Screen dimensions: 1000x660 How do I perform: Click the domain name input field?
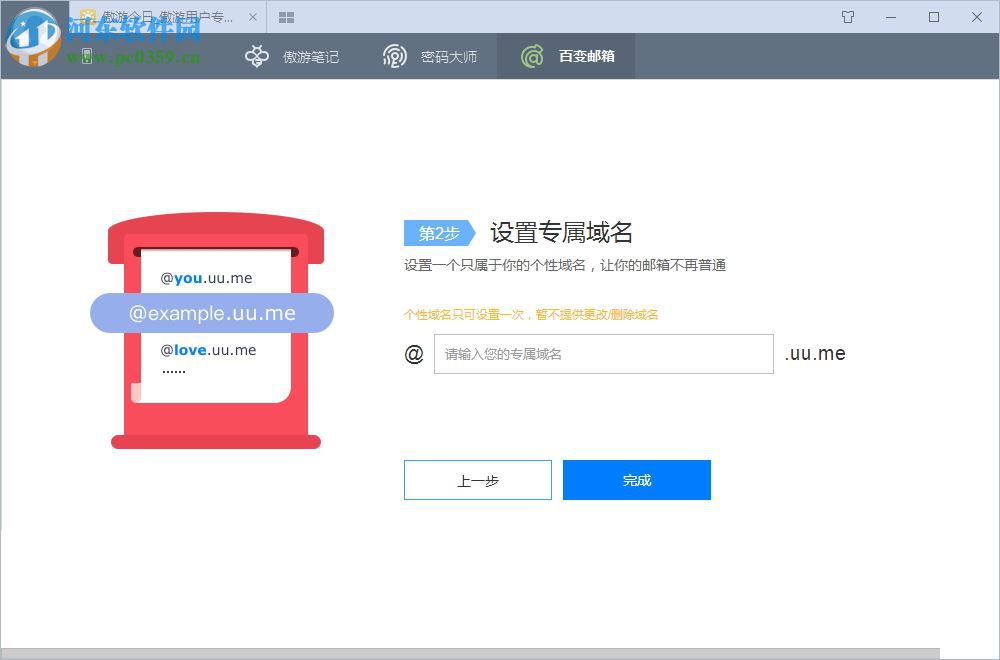[x=603, y=354]
